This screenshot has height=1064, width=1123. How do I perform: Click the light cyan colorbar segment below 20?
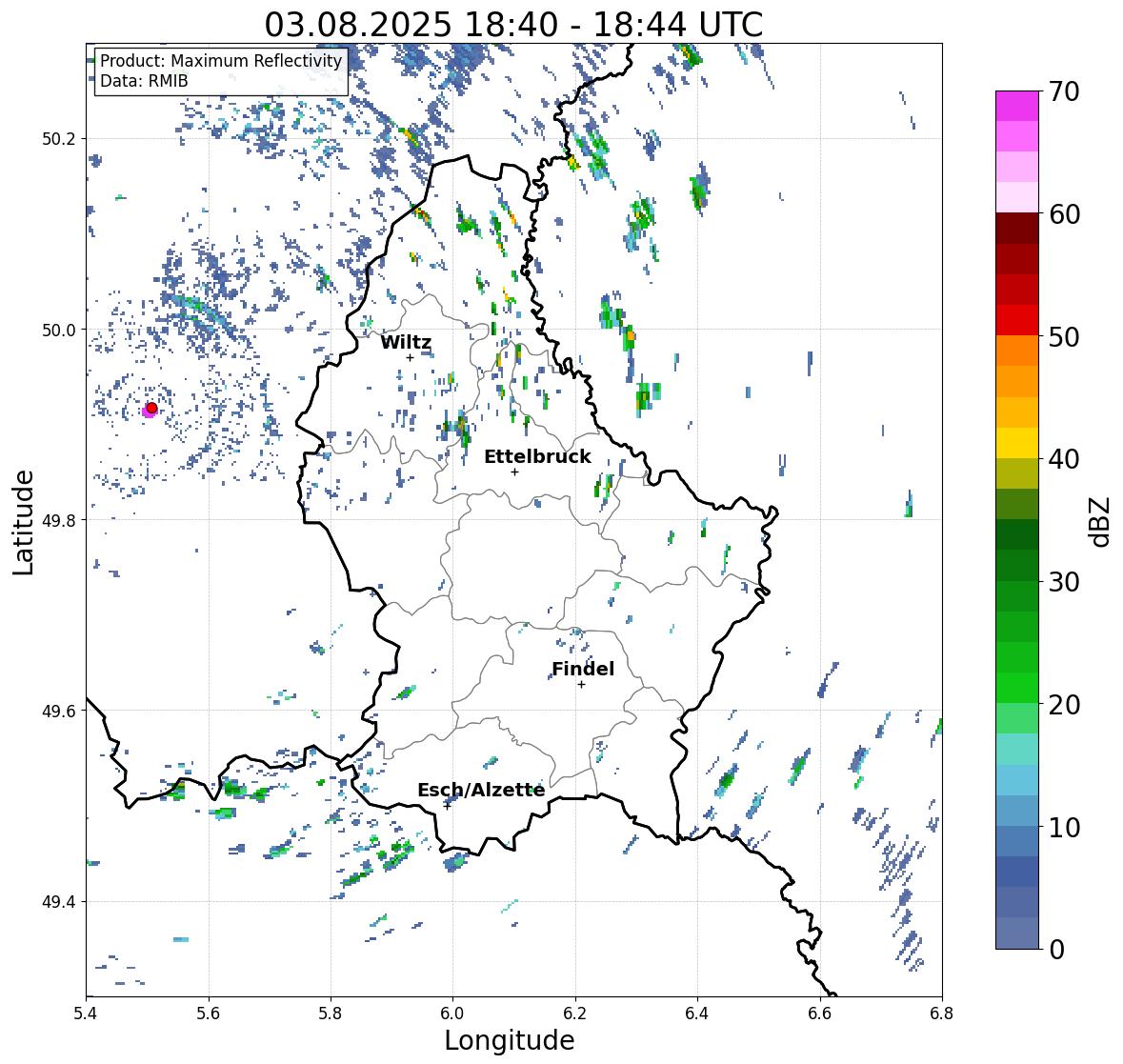click(1017, 750)
